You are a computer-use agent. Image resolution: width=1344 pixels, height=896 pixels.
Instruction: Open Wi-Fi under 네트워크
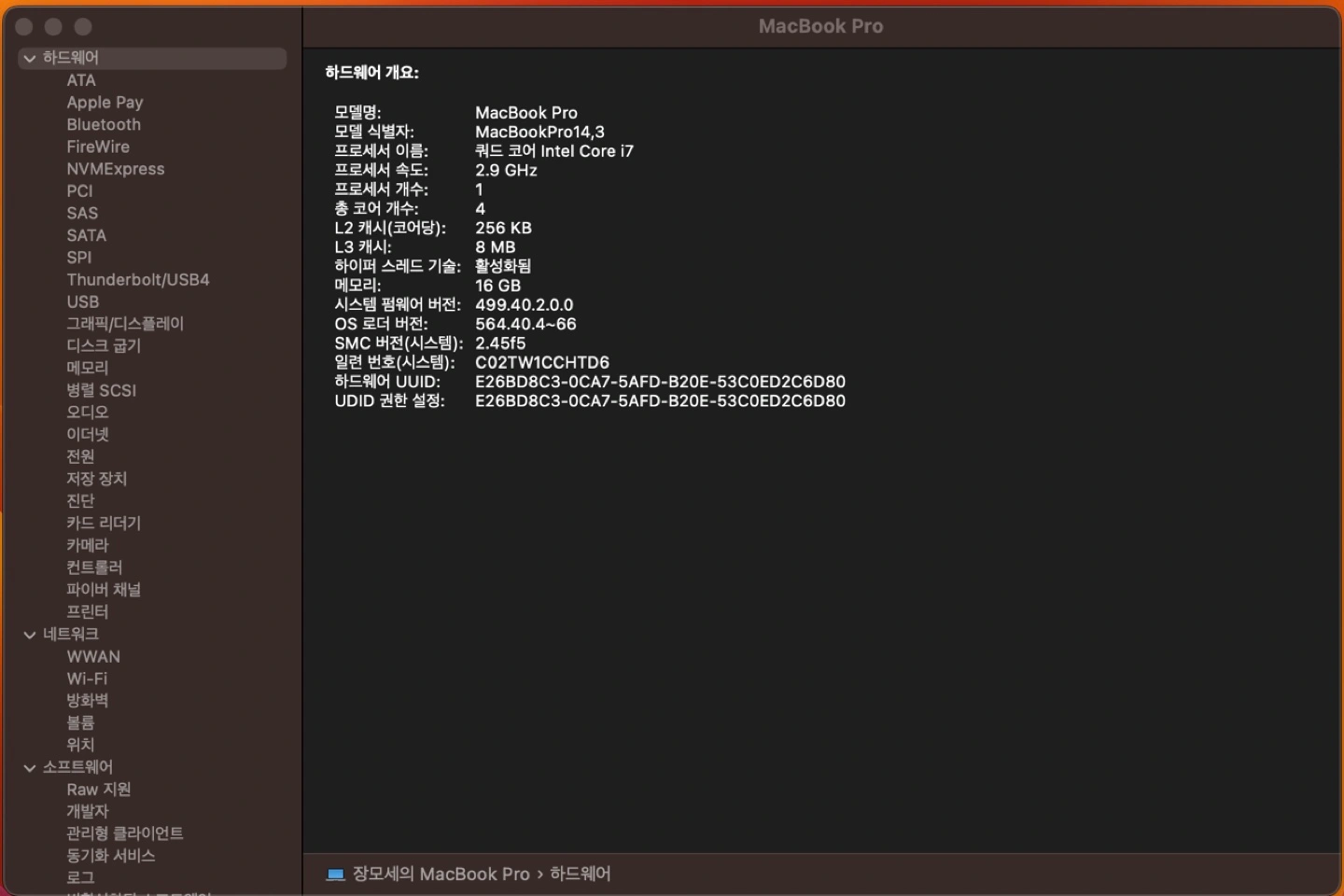87,679
